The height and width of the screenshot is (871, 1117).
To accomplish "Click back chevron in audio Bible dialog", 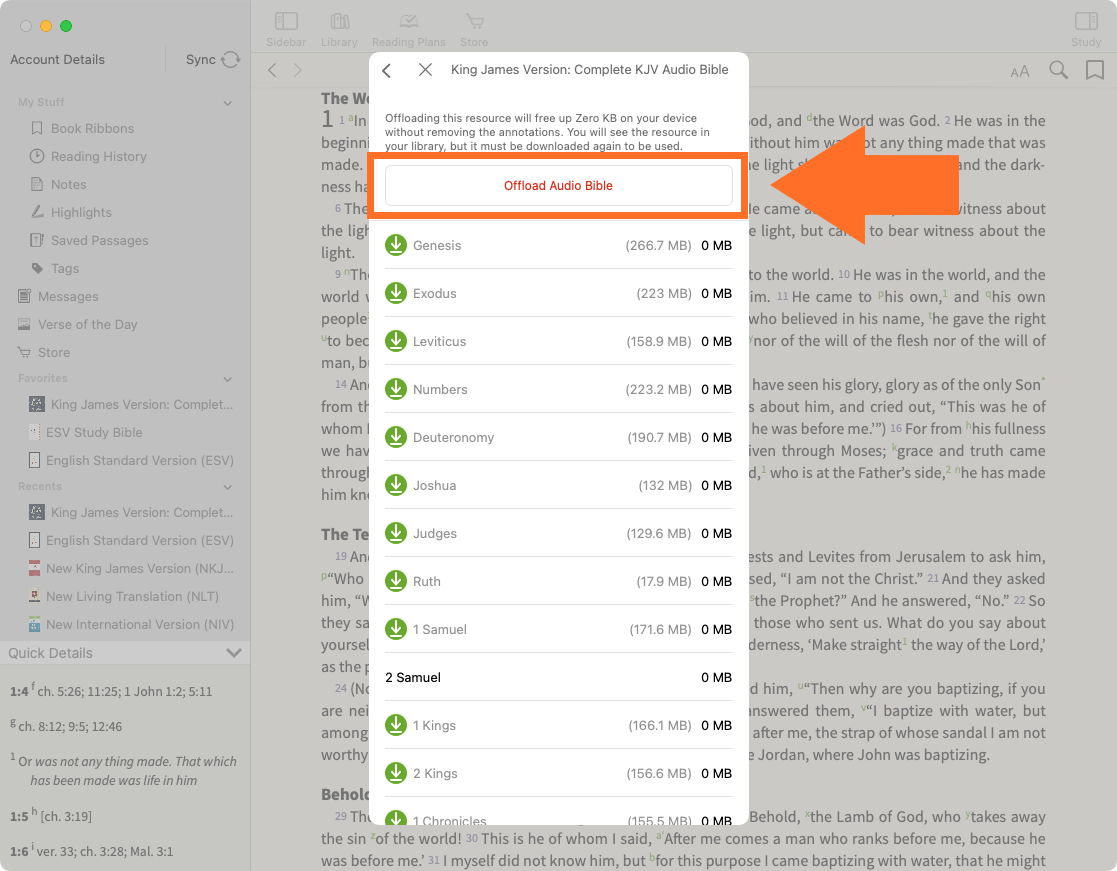I will point(387,70).
